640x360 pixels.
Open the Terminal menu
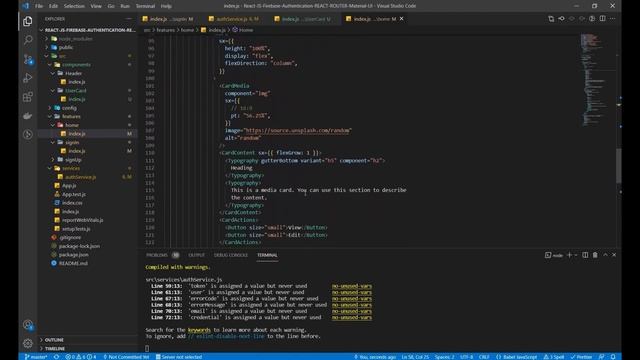point(145,6)
